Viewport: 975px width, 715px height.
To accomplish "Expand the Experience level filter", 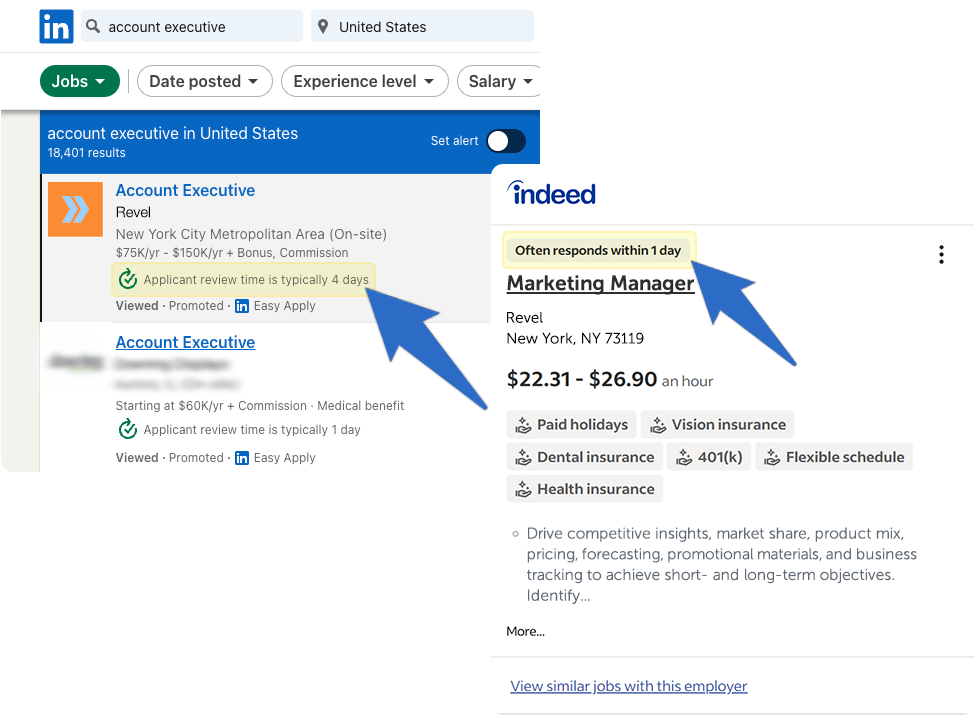I will click(x=364, y=81).
